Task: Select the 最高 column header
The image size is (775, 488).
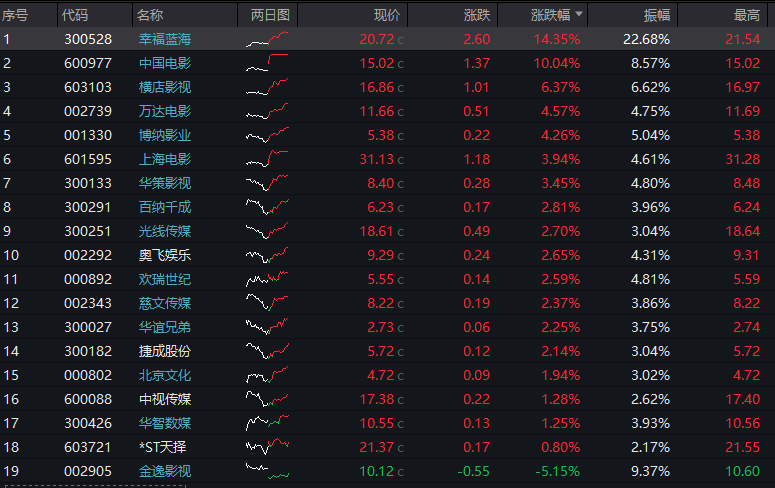Action: (746, 15)
